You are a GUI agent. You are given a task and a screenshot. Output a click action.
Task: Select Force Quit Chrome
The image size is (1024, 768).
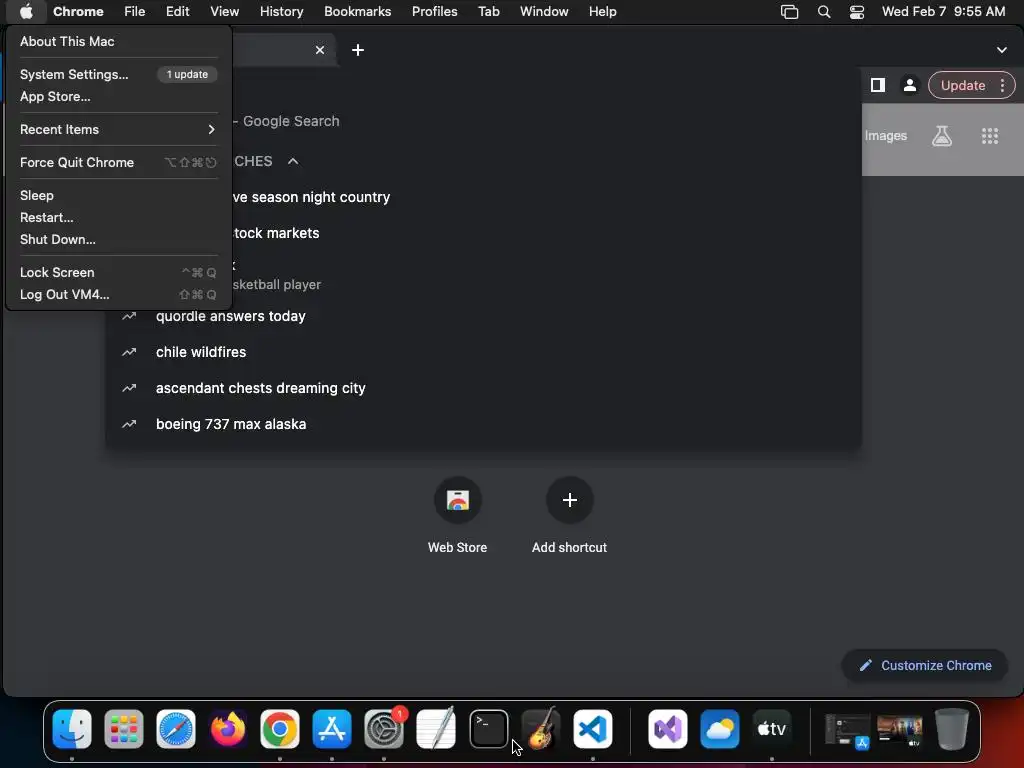coord(118,163)
